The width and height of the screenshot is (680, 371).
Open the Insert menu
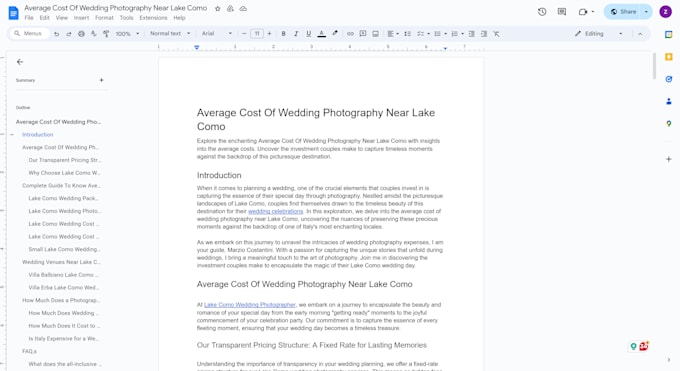(81, 18)
